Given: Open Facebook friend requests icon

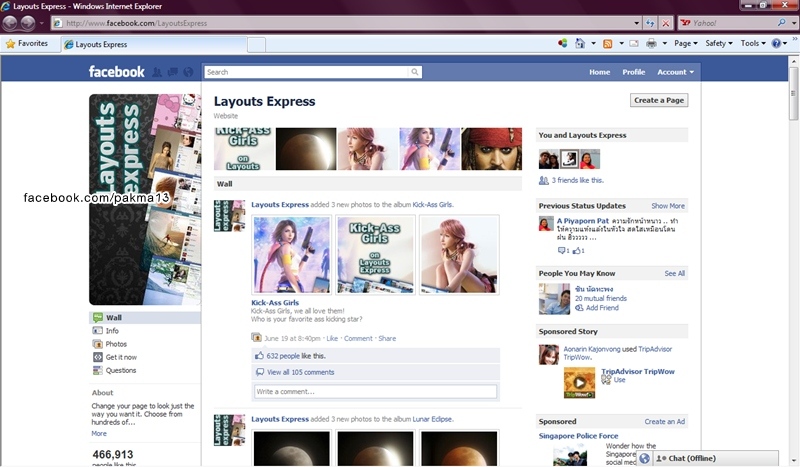Looking at the screenshot, I should (157, 72).
